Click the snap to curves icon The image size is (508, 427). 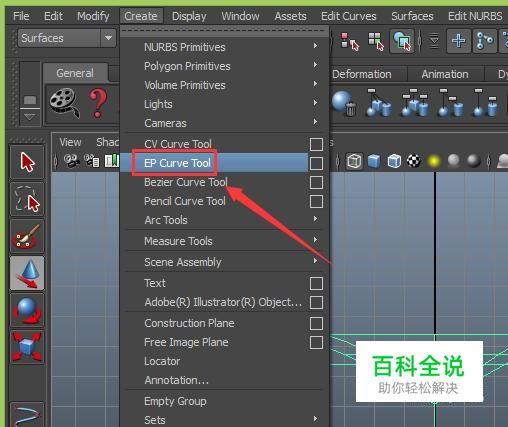[484, 41]
